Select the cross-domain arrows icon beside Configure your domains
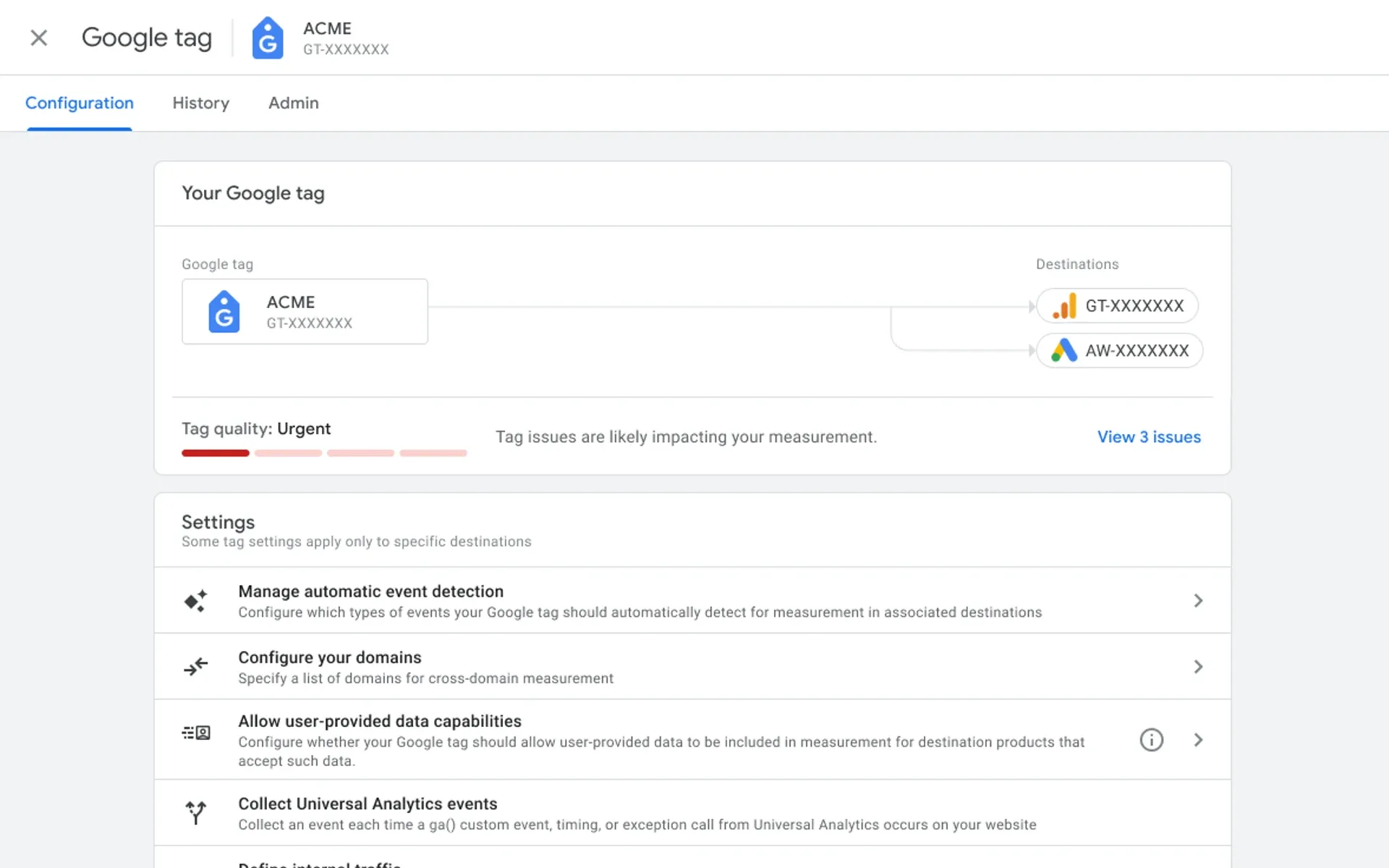 click(x=195, y=666)
